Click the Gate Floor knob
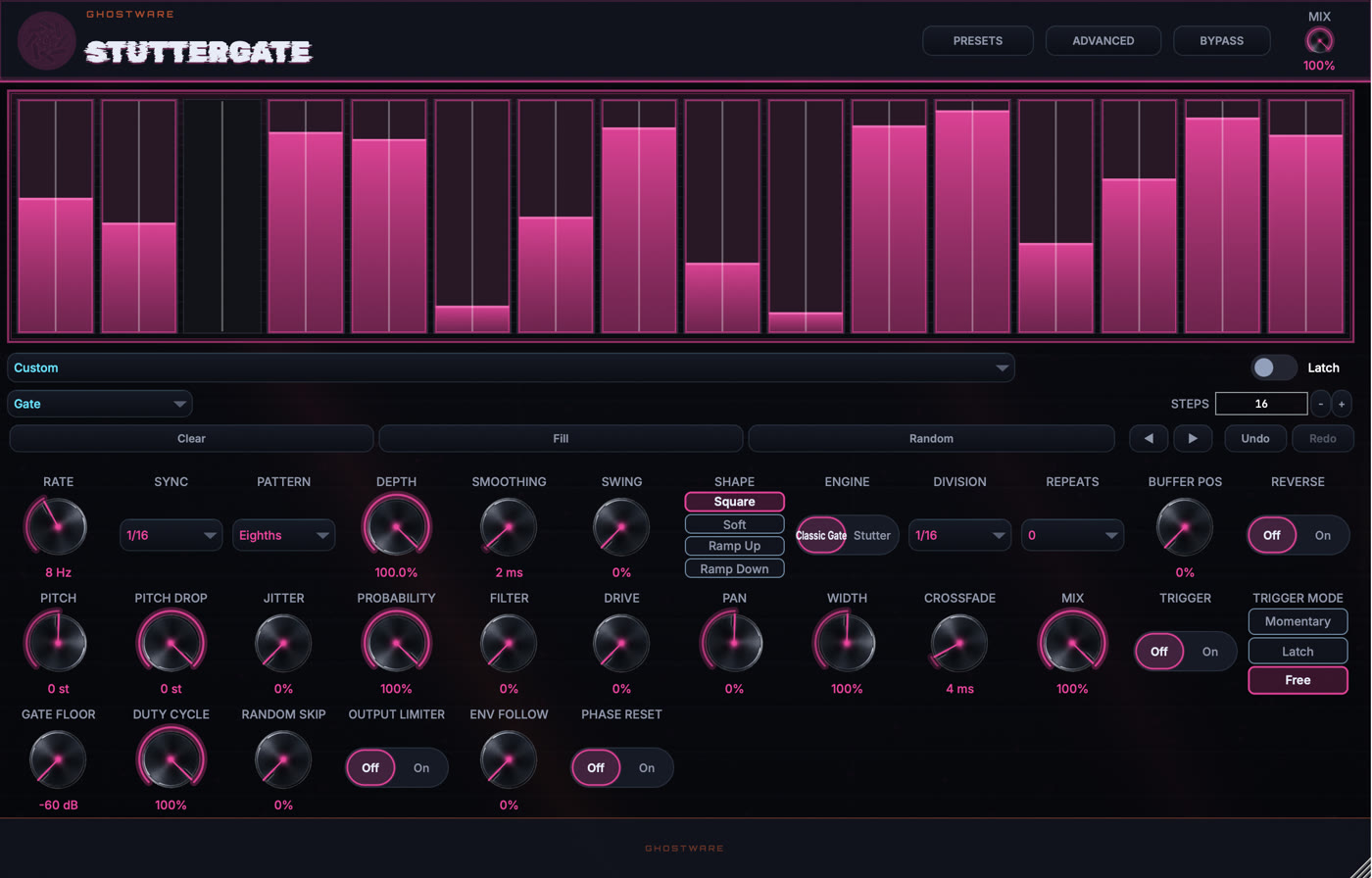 (58, 759)
